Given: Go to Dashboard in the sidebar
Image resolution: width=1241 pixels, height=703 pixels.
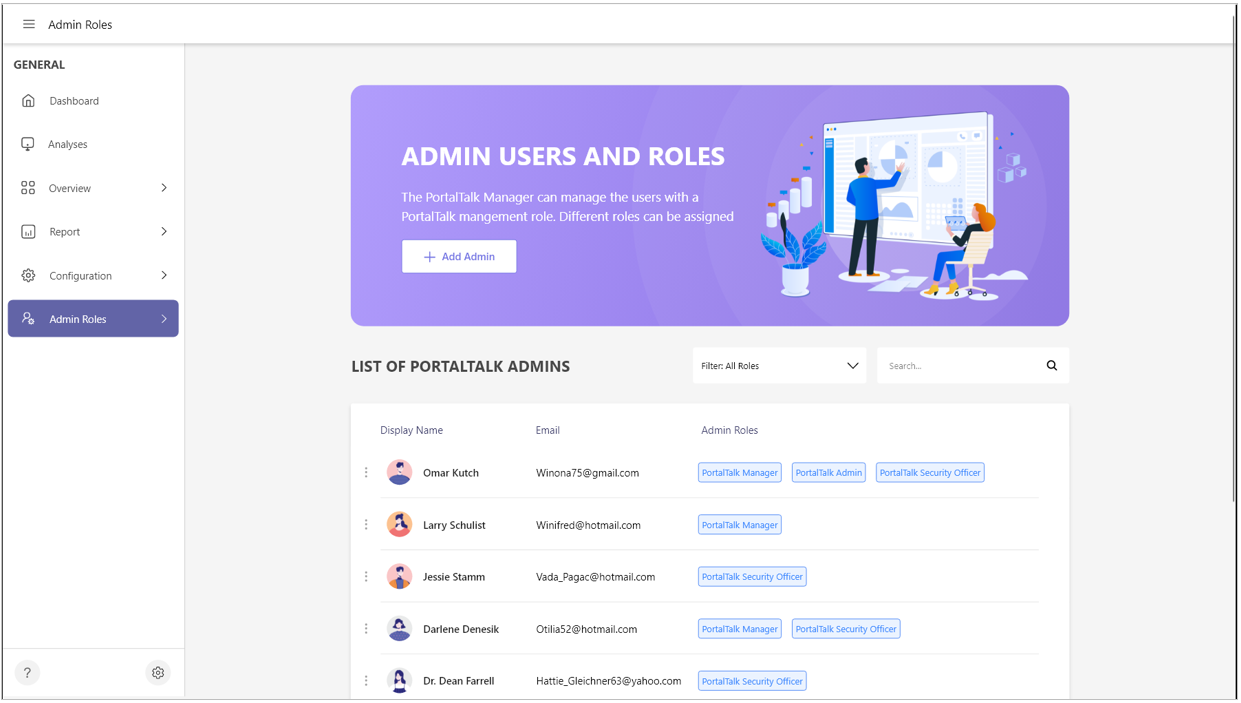Looking at the screenshot, I should pyautogui.click(x=74, y=101).
